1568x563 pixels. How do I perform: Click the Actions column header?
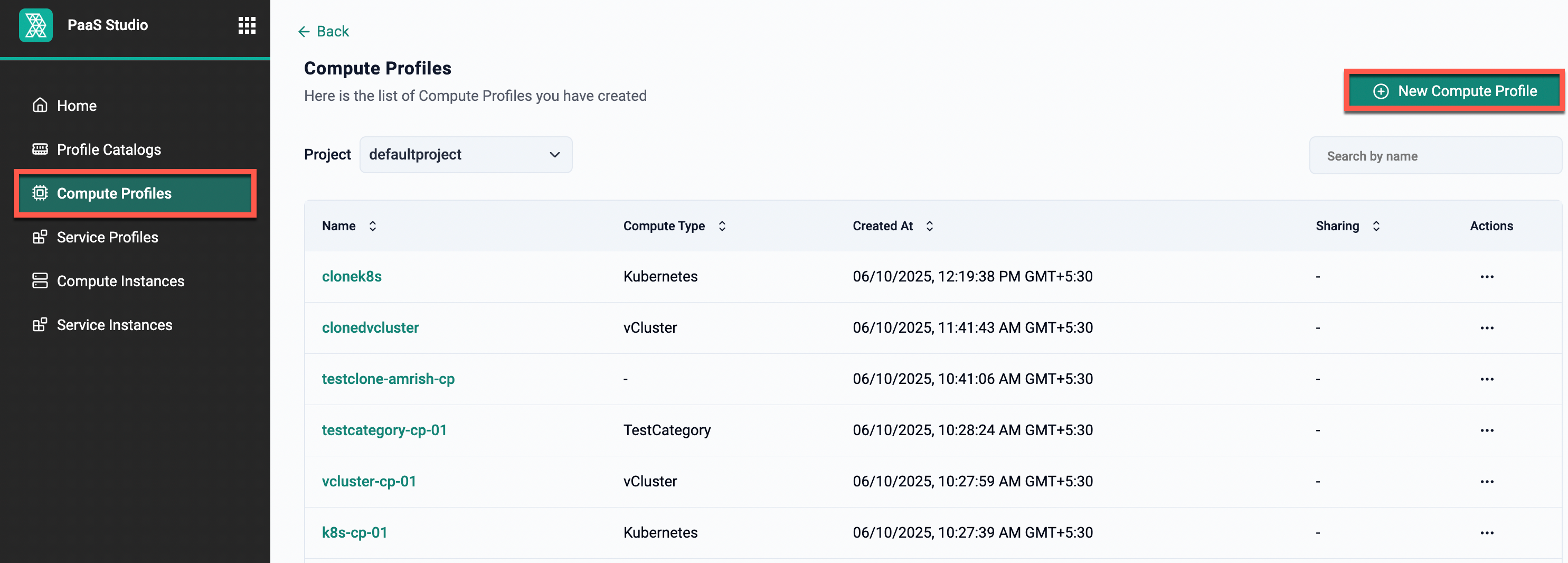(x=1491, y=226)
